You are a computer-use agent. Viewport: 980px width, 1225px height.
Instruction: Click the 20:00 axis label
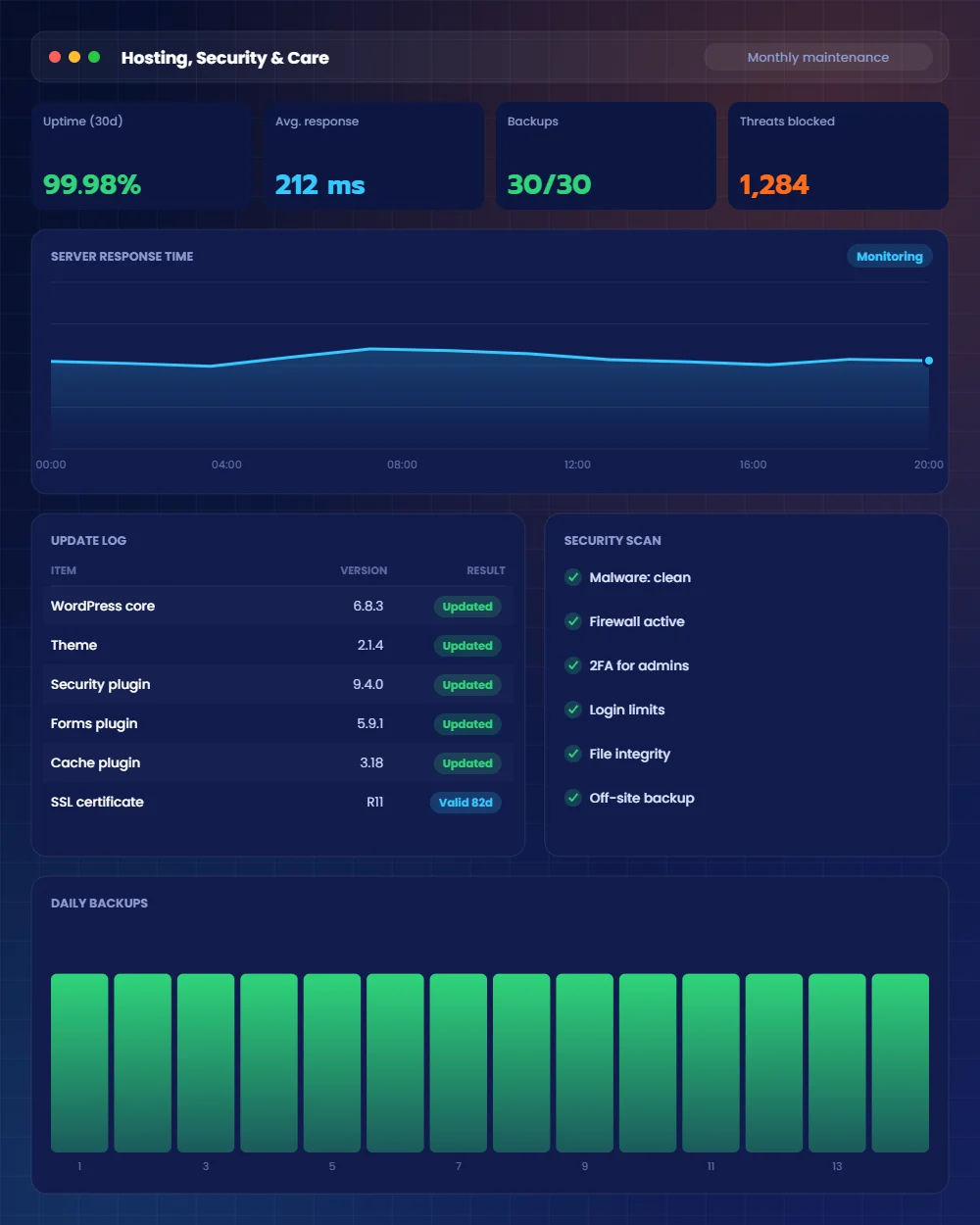928,465
